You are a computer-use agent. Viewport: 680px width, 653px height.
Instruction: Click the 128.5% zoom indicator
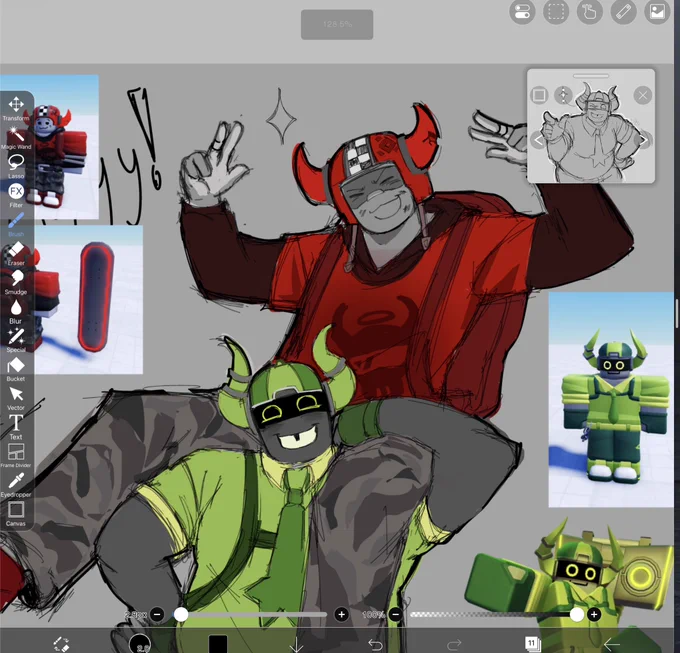click(337, 24)
